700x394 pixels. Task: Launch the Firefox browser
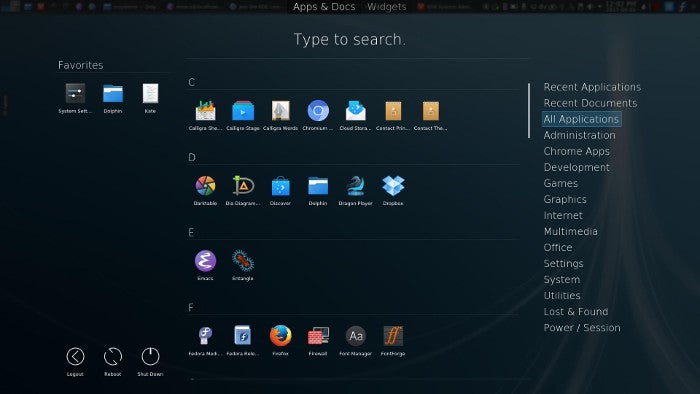(x=280, y=340)
